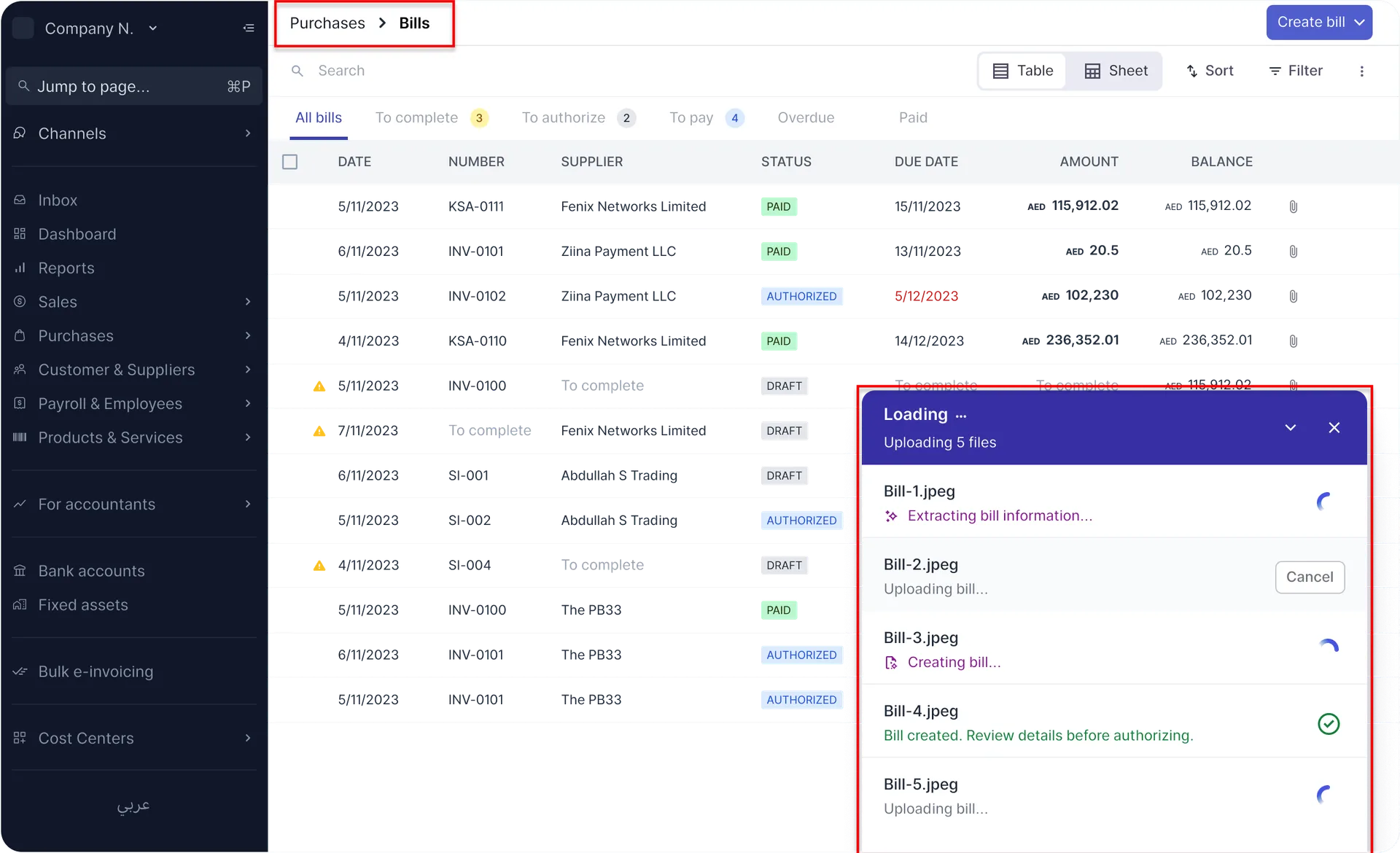Open the search field magnifier icon
Image resolution: width=1400 pixels, height=853 pixels.
point(297,70)
